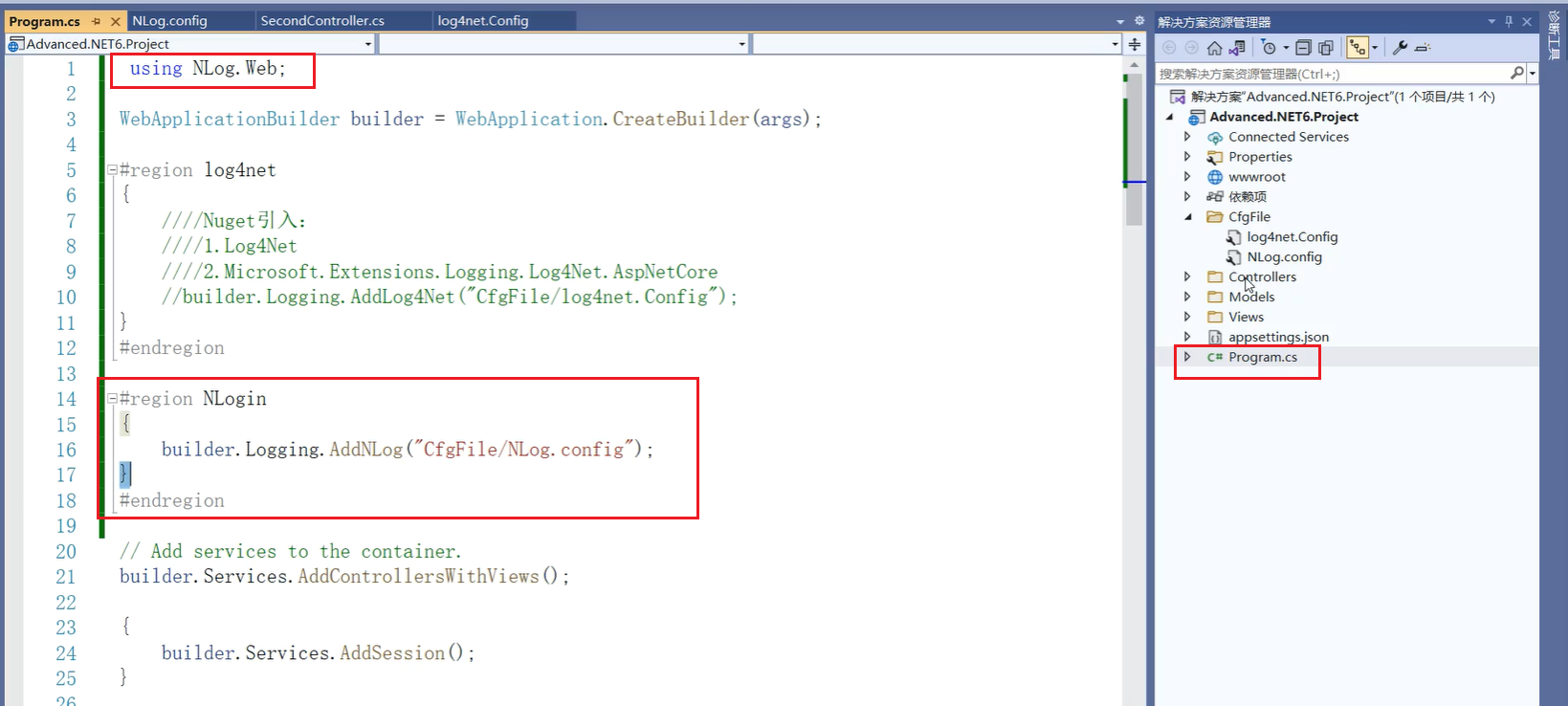
Task: Expand the appsettings.json node
Action: point(1188,337)
